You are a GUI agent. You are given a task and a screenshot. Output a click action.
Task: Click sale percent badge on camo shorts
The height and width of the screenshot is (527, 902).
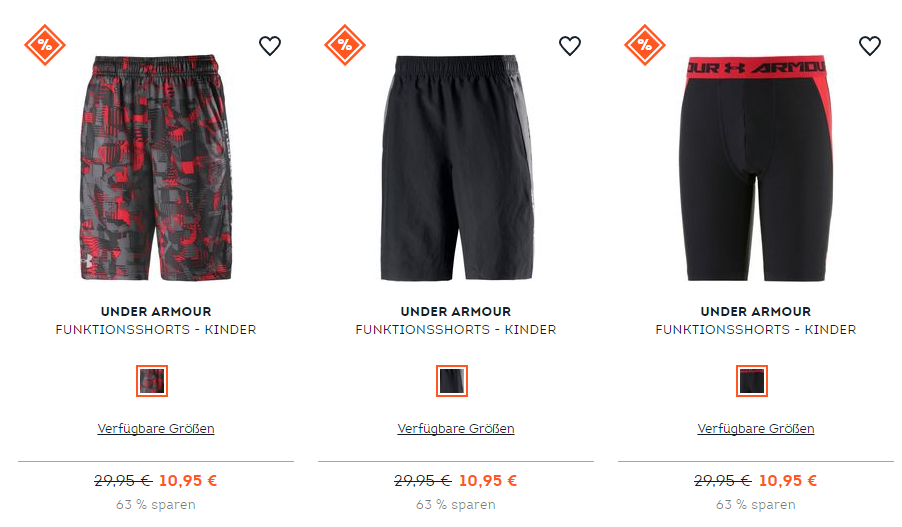[x=45, y=45]
